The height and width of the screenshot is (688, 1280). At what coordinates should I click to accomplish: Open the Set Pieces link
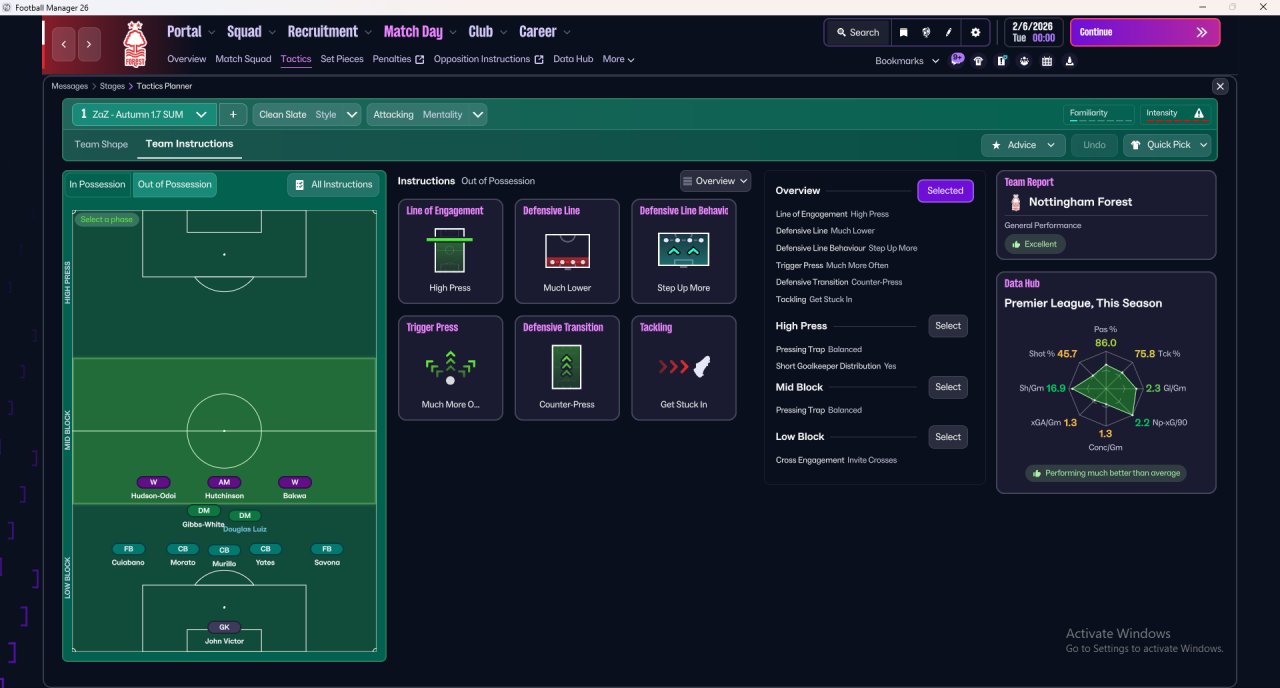[x=342, y=59]
